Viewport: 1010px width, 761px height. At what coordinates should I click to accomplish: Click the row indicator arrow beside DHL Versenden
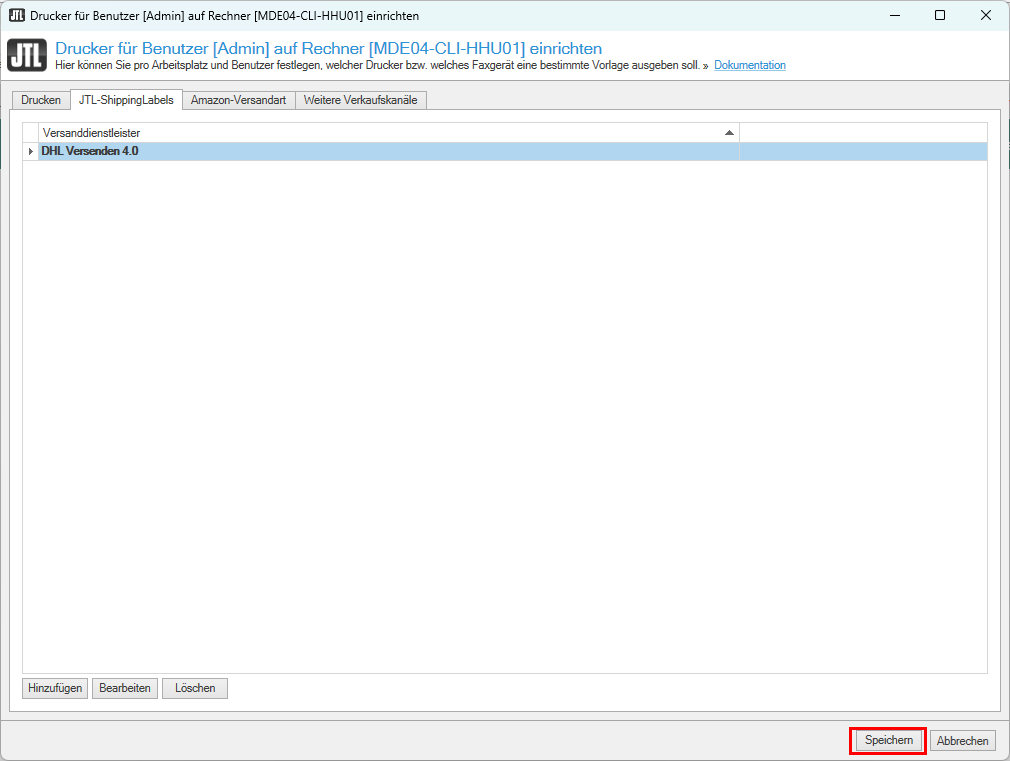30,152
